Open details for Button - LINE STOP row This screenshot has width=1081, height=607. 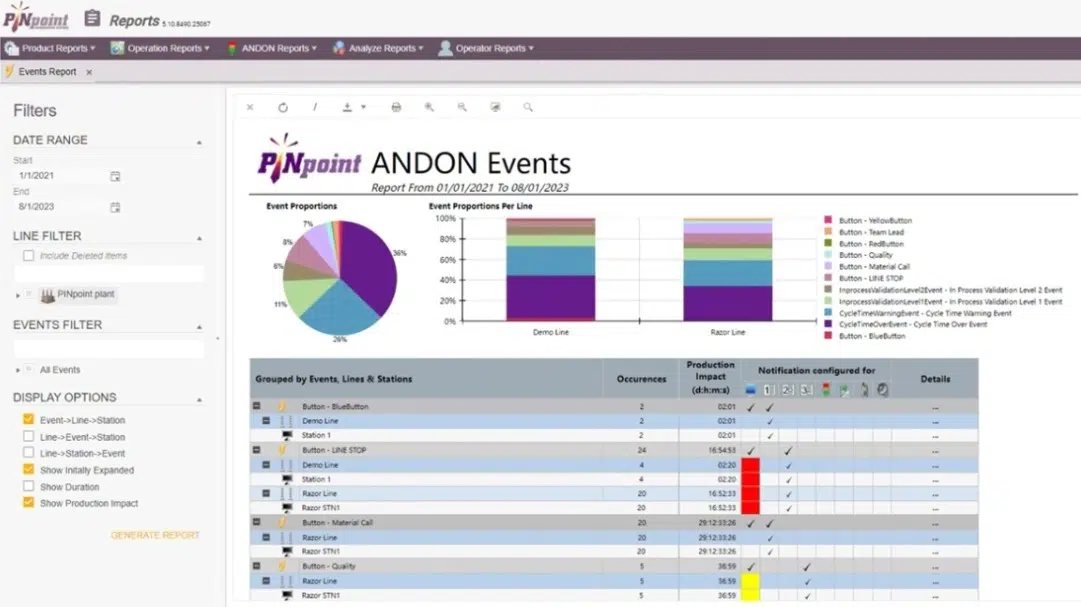(935, 450)
